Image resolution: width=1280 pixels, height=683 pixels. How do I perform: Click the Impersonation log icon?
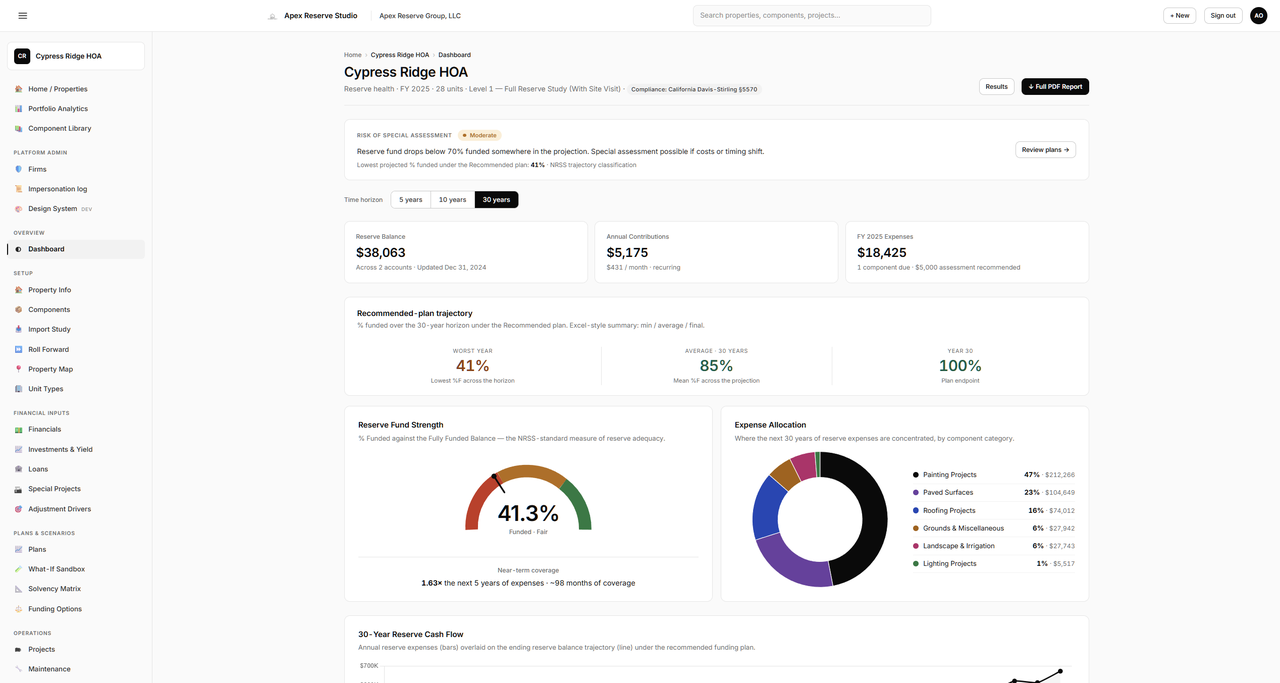tap(19, 189)
